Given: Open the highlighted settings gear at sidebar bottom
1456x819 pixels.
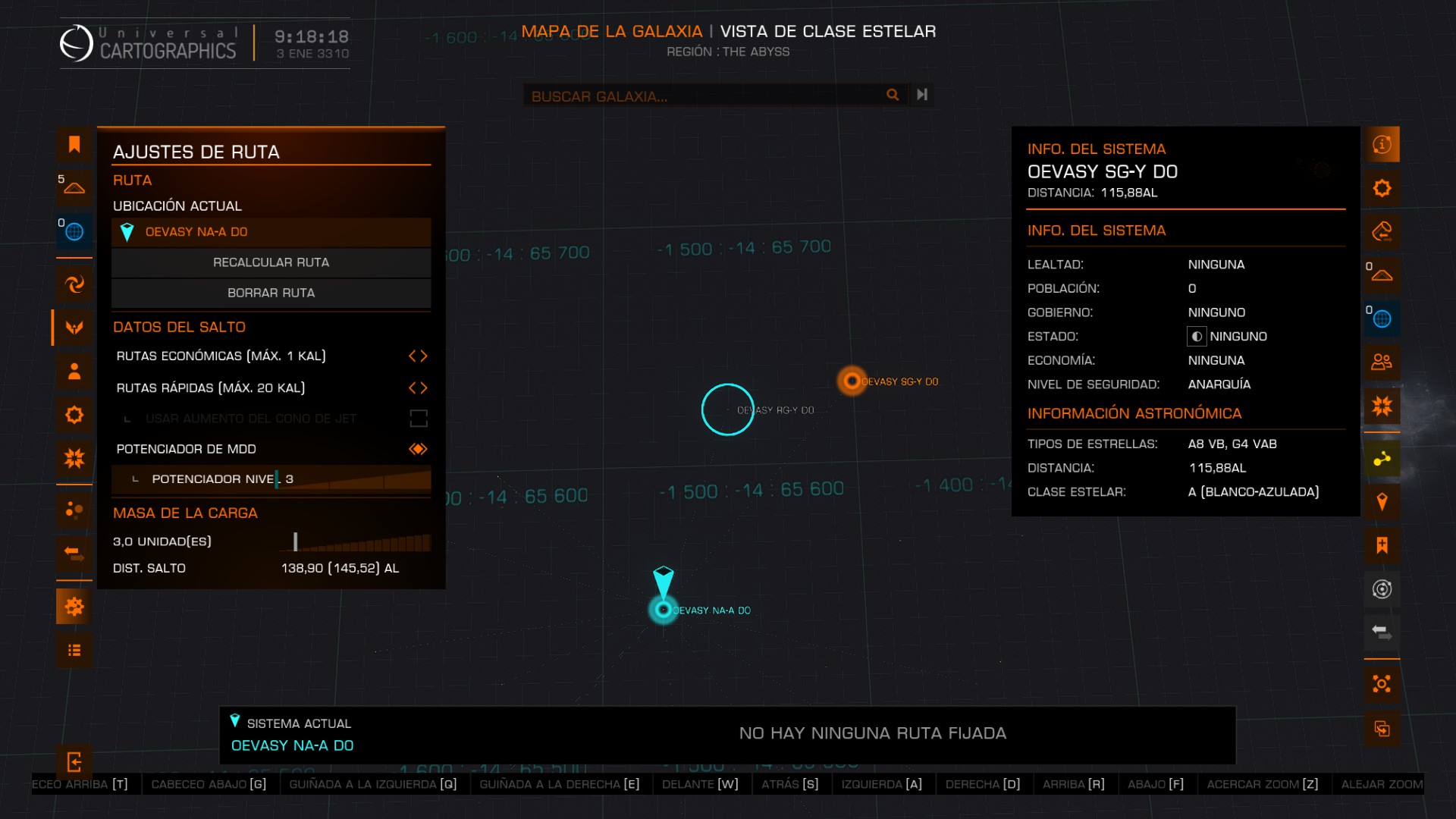Looking at the screenshot, I should pos(74,607).
